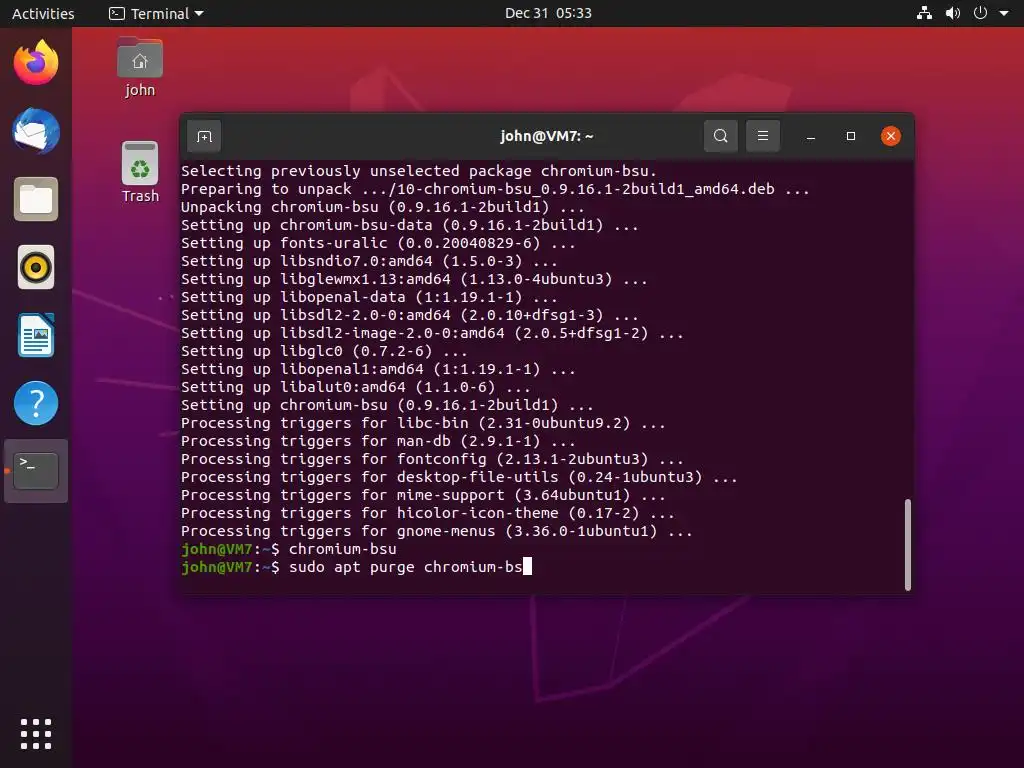This screenshot has height=768, width=1024.
Task: Click the 'Preparing to unpack' line
Action: 495,189
